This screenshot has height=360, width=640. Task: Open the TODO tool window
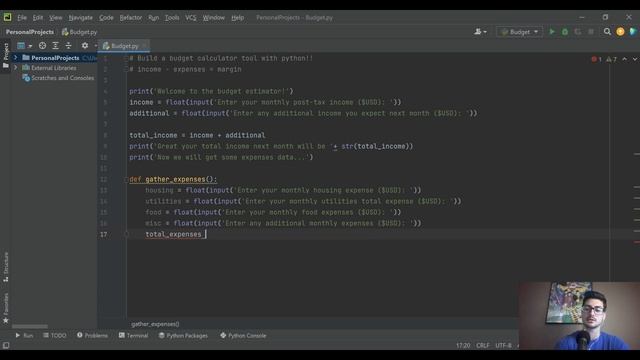[54, 336]
